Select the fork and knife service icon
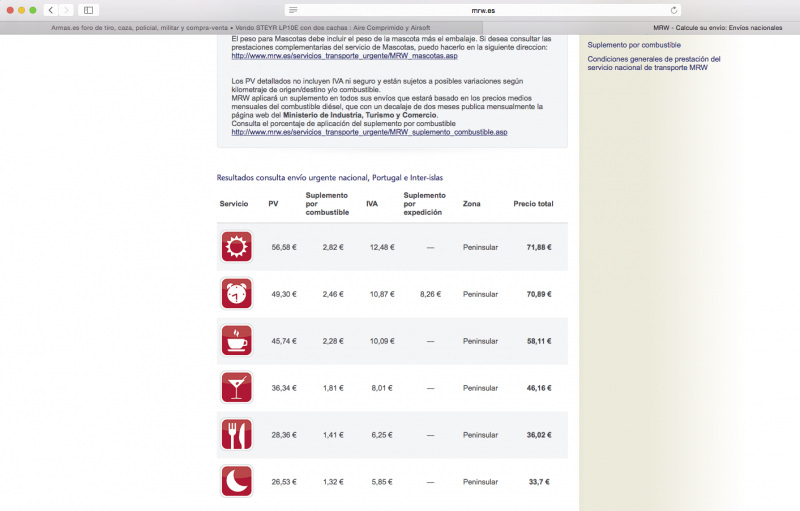The width and height of the screenshot is (800, 511). point(236,434)
